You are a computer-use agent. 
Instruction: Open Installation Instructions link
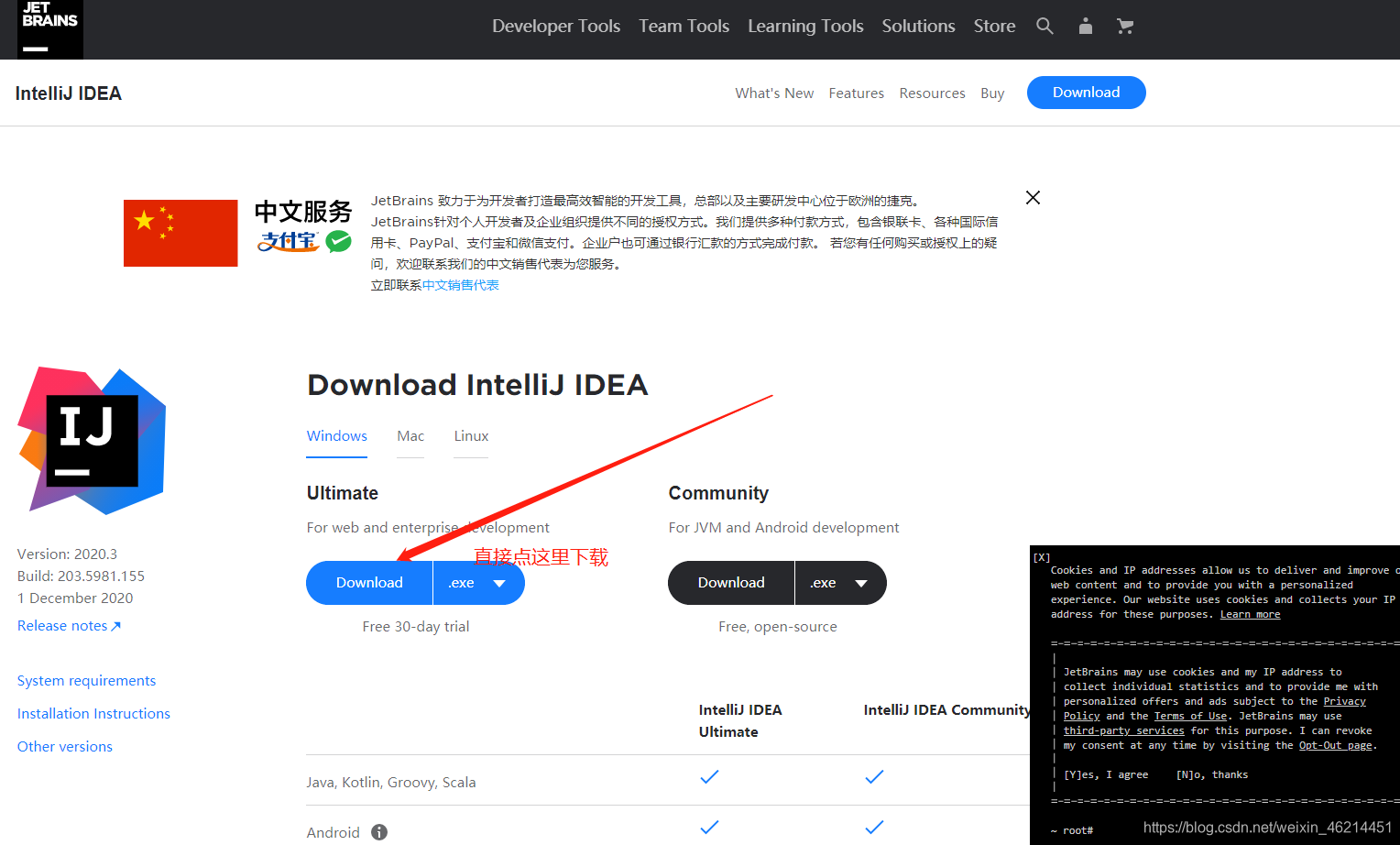point(93,714)
